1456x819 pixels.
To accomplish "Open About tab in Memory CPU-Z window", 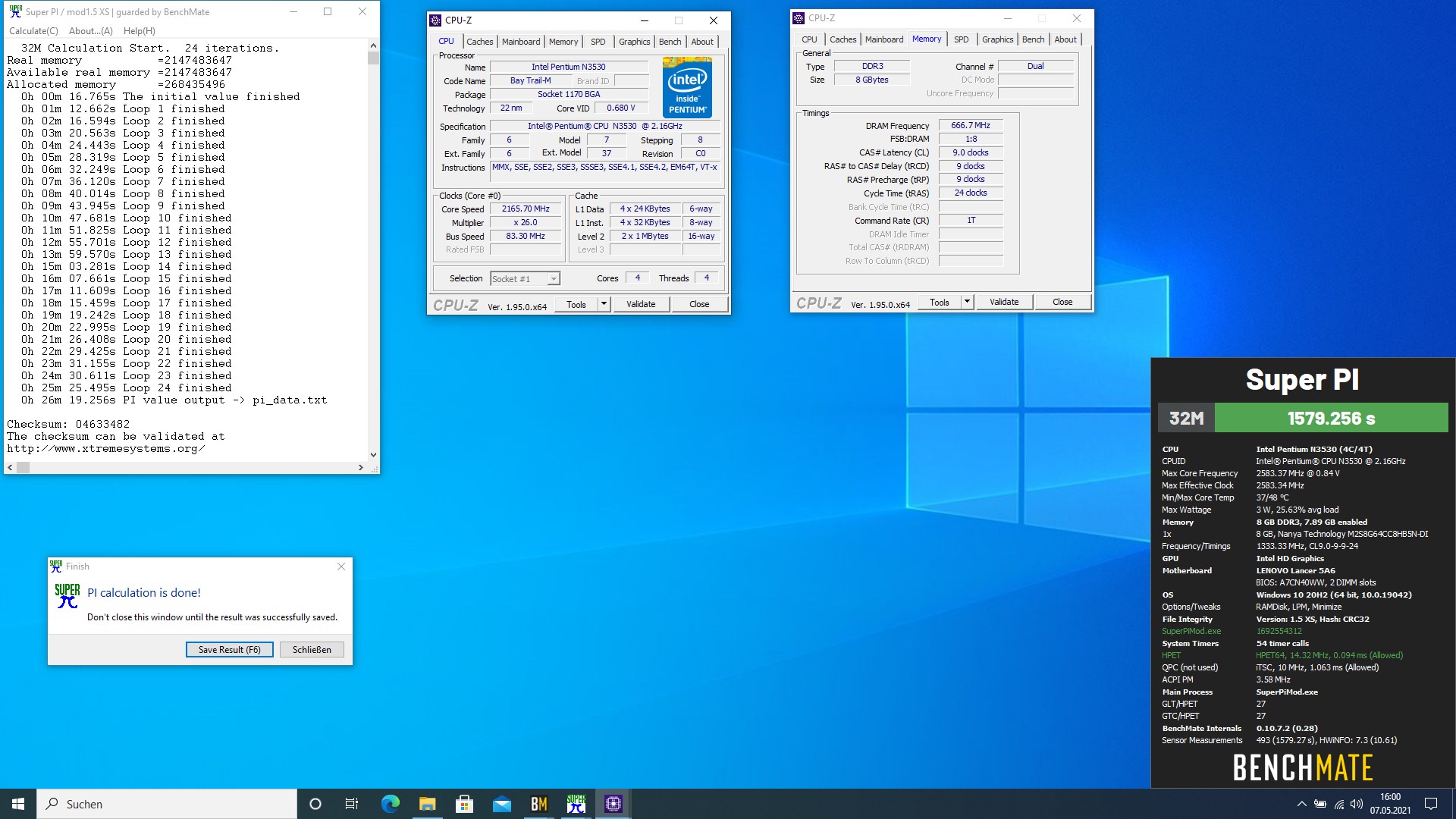I will (1065, 39).
